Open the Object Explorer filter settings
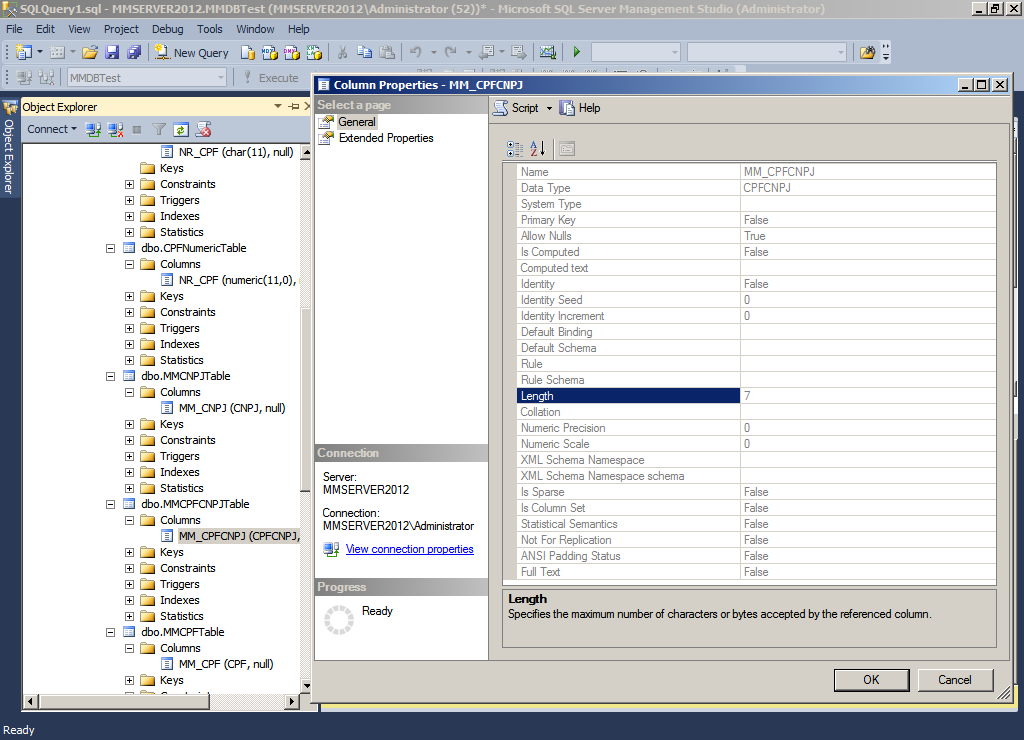Image resolution: width=1024 pixels, height=740 pixels. (x=158, y=129)
